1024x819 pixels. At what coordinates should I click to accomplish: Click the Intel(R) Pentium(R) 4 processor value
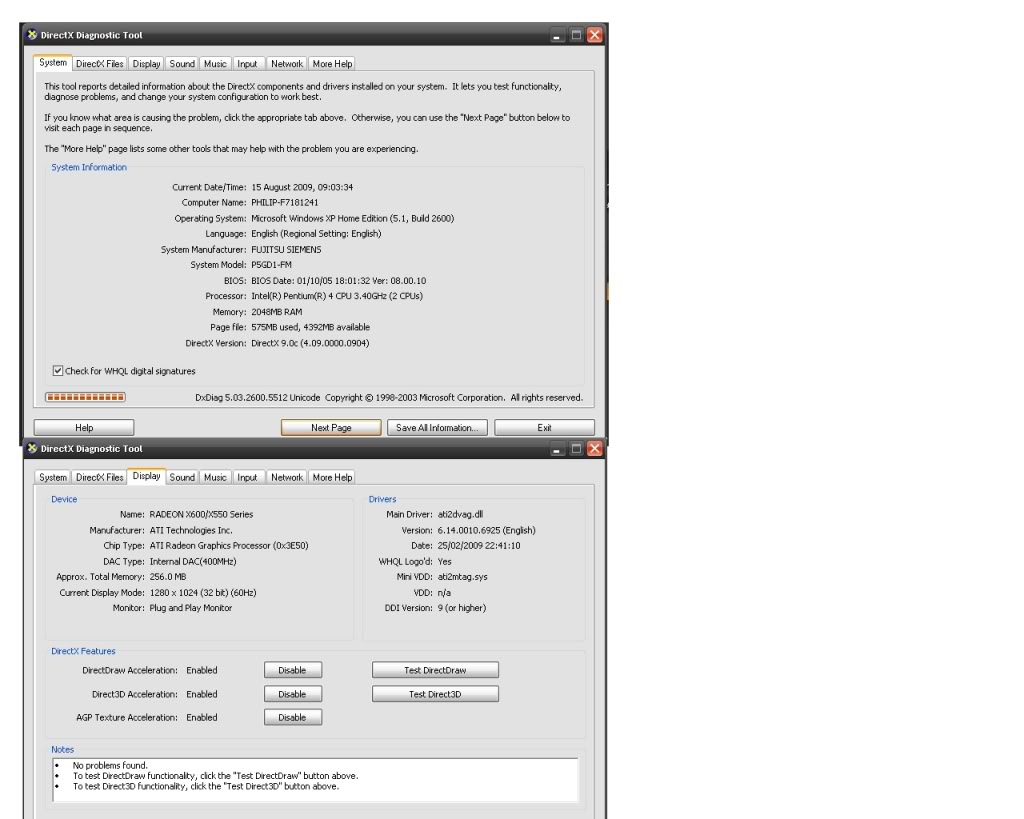(x=337, y=296)
